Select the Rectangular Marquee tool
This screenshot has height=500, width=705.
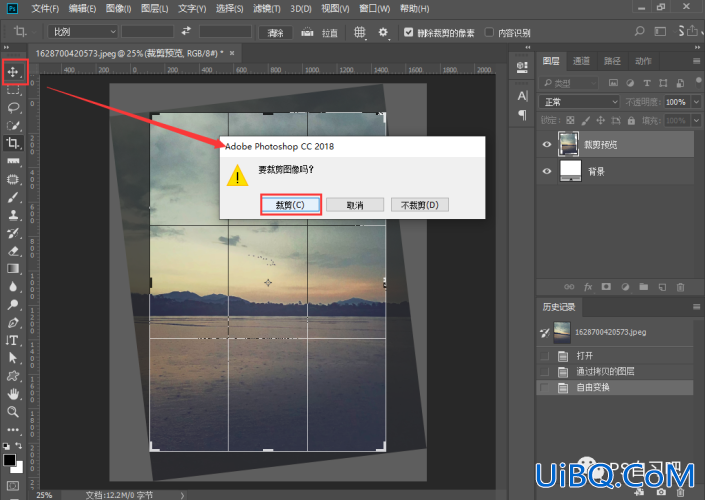(x=13, y=89)
